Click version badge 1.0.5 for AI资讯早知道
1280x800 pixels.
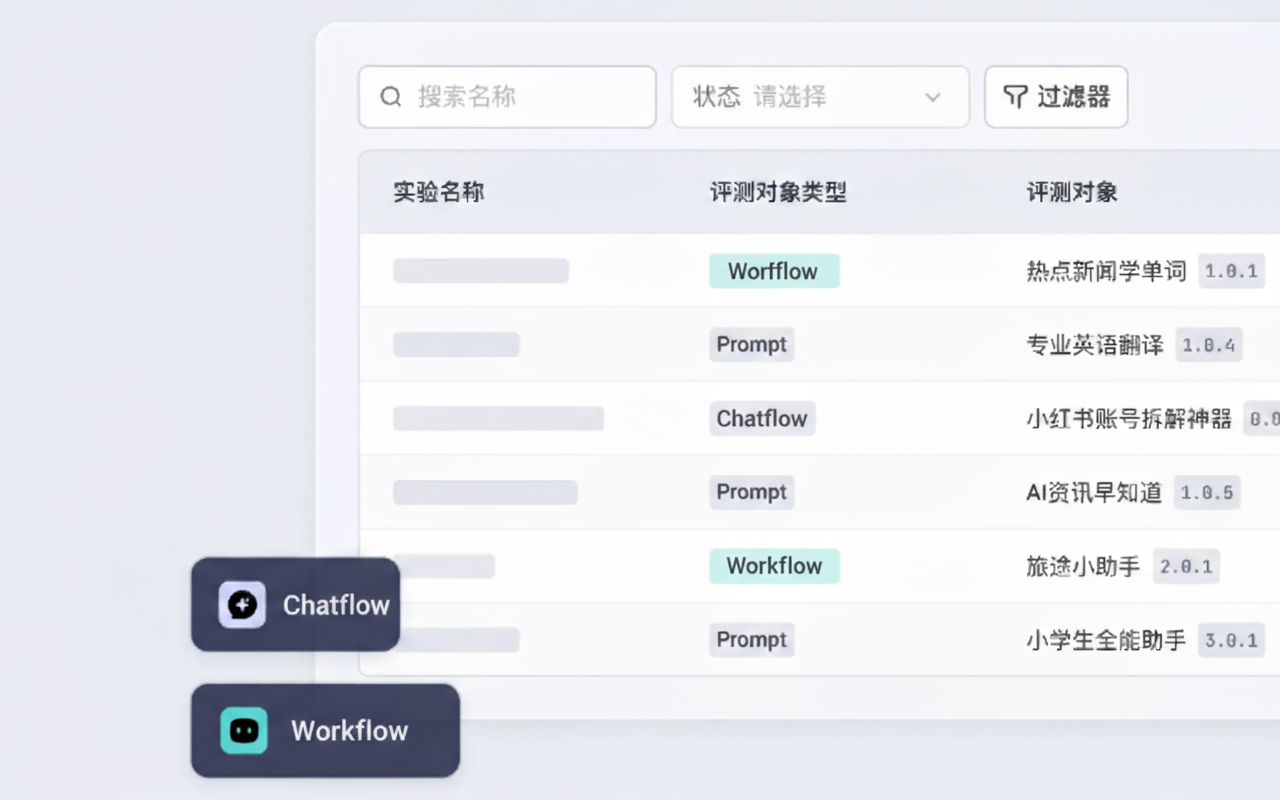click(x=1207, y=492)
